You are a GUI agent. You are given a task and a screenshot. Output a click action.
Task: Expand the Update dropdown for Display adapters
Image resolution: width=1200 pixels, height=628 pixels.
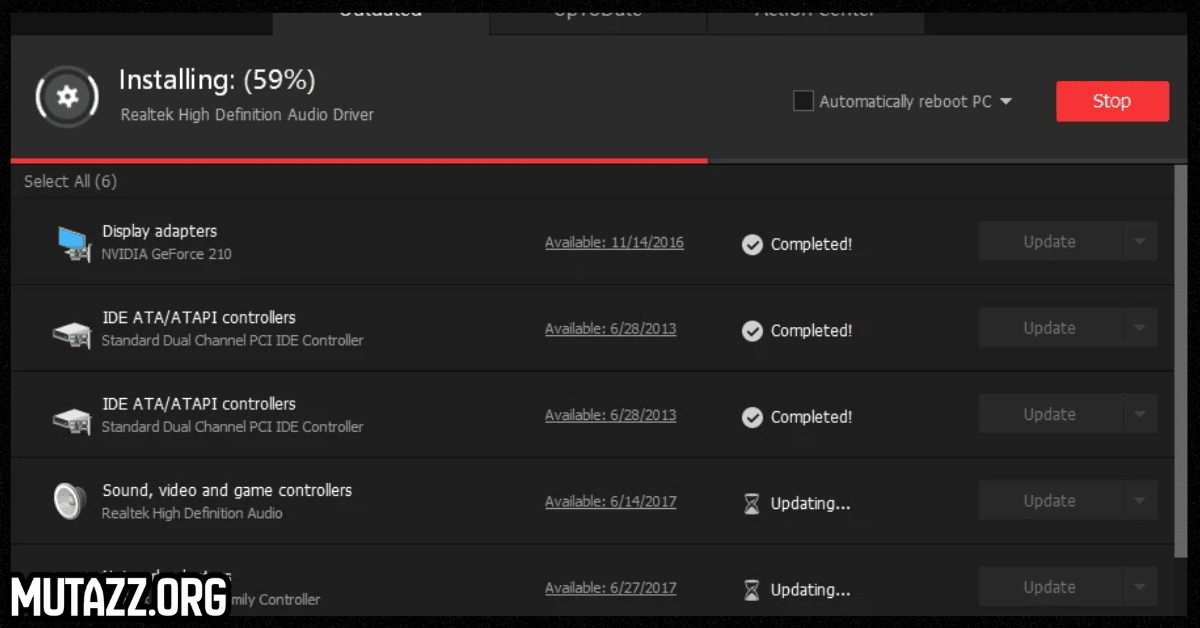[x=1140, y=241]
